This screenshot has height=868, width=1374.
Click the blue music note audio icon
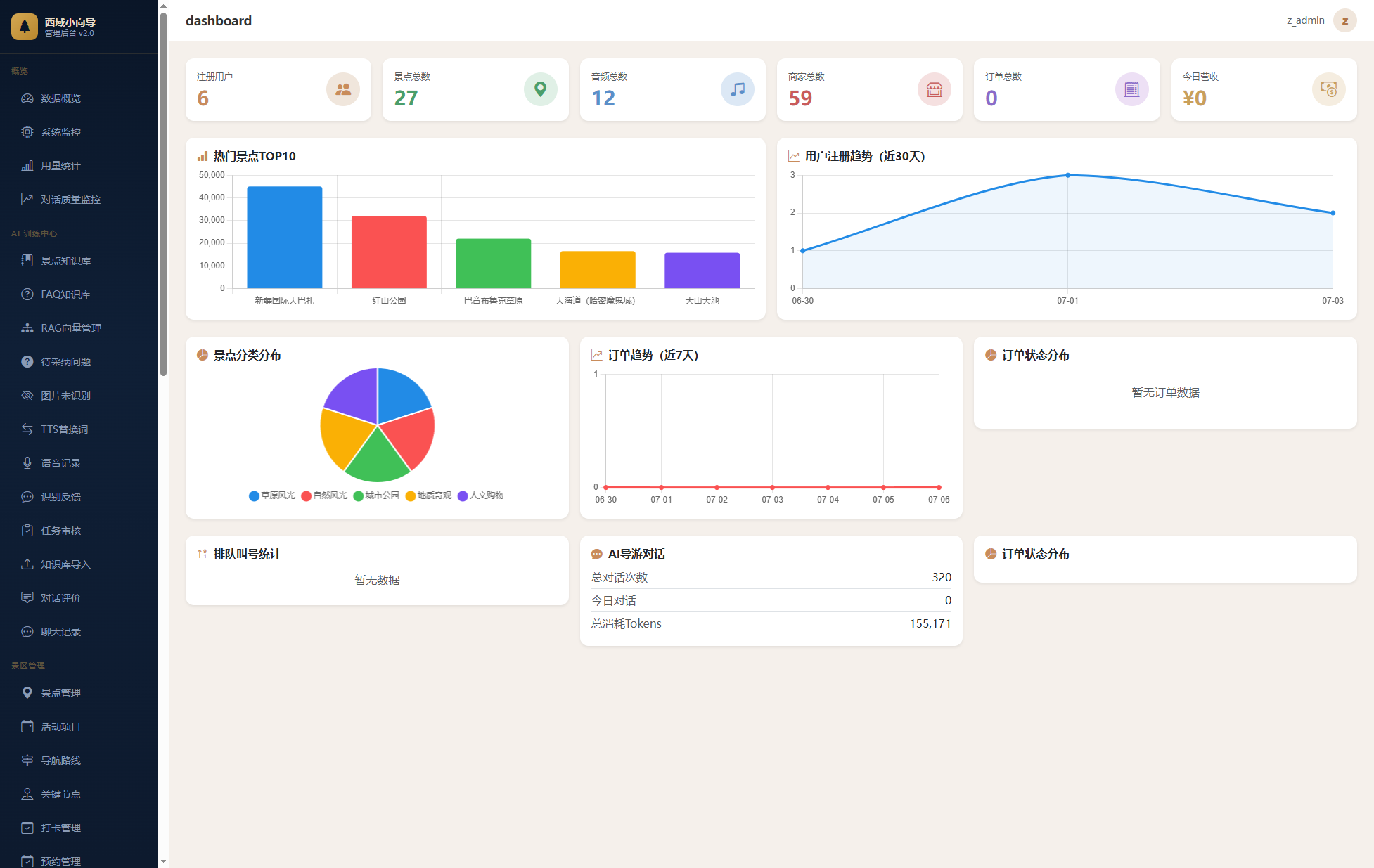[x=738, y=89]
